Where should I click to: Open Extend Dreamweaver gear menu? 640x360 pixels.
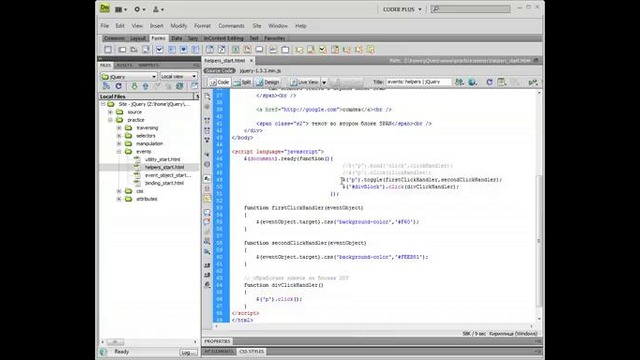140,9
